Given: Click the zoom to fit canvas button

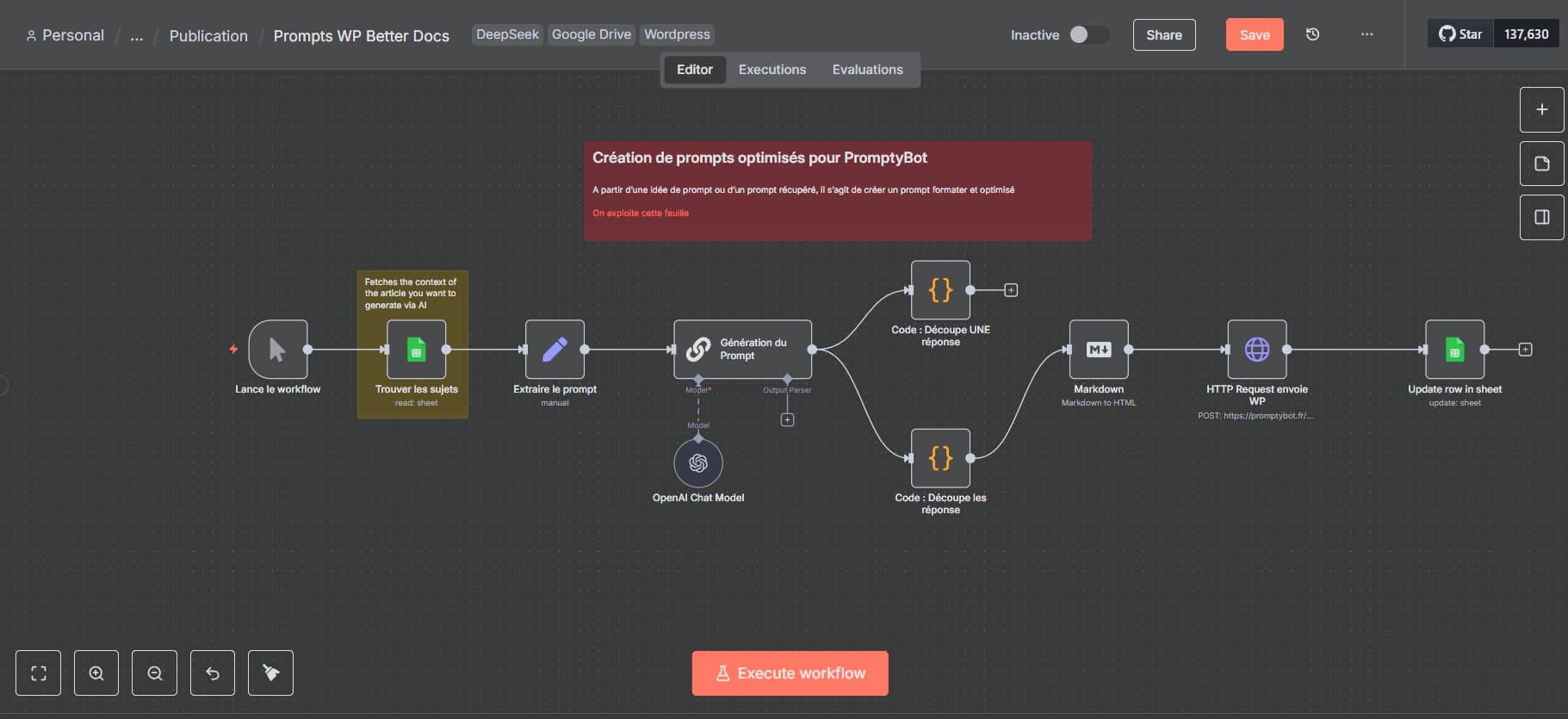Looking at the screenshot, I should click(x=39, y=673).
